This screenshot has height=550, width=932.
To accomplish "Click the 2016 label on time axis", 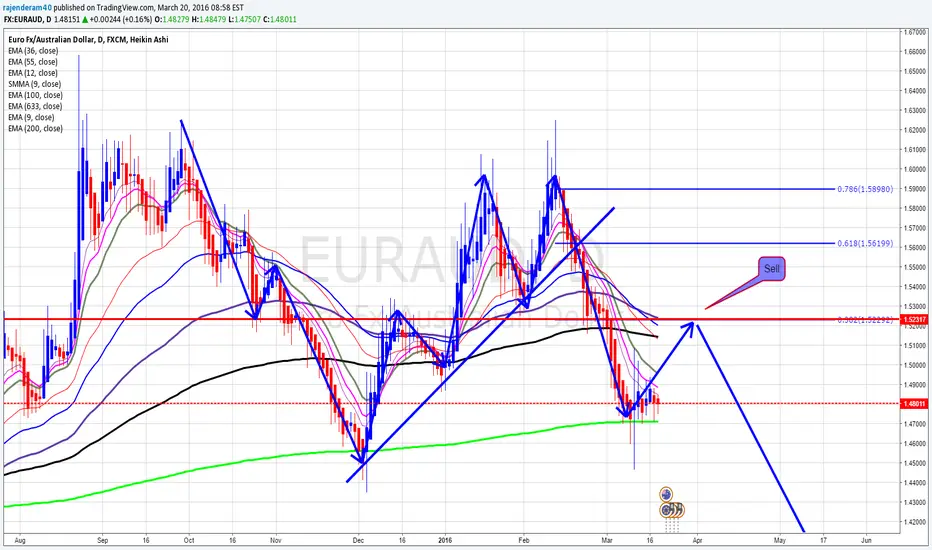I will 445,540.
